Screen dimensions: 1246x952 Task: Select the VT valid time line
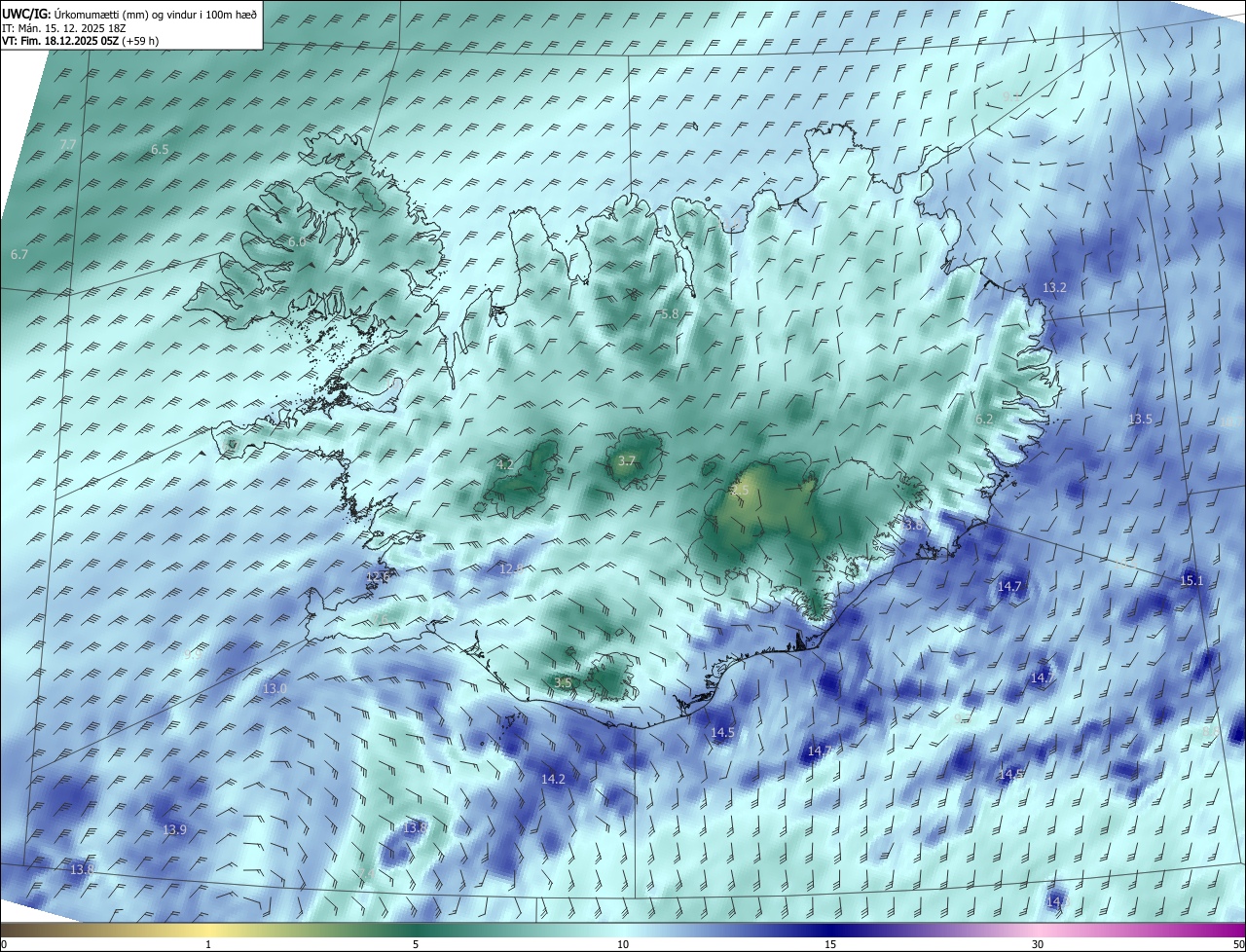pos(80,41)
